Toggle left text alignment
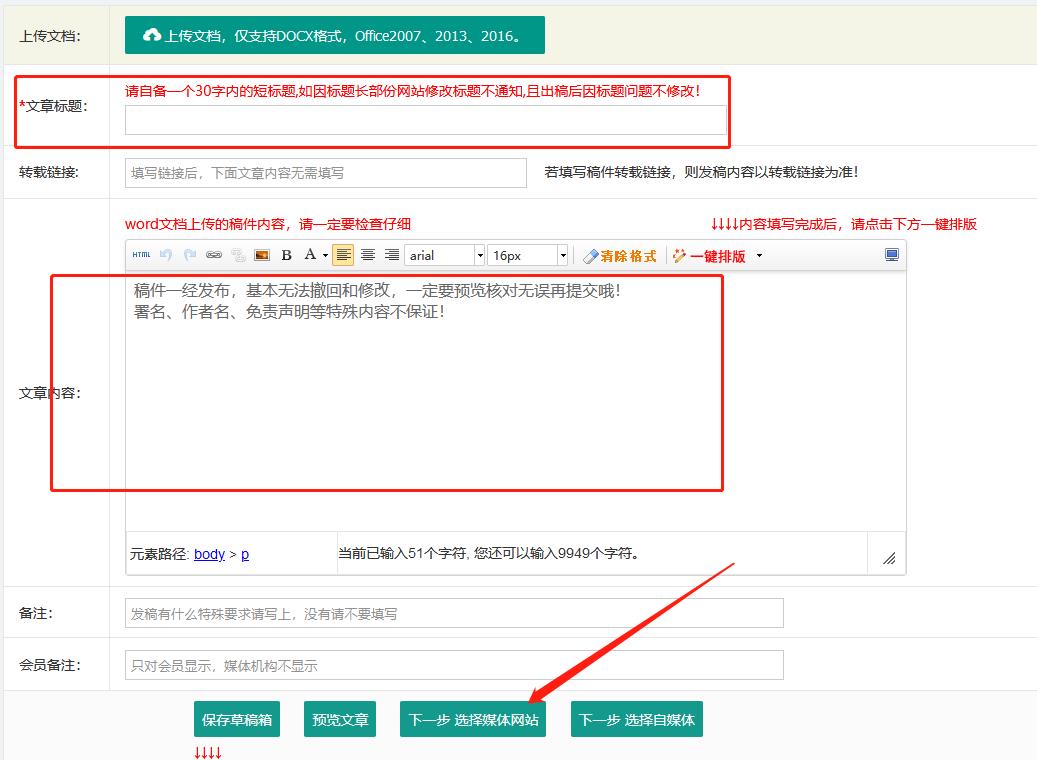Screen dimensions: 1037x760 343,255
